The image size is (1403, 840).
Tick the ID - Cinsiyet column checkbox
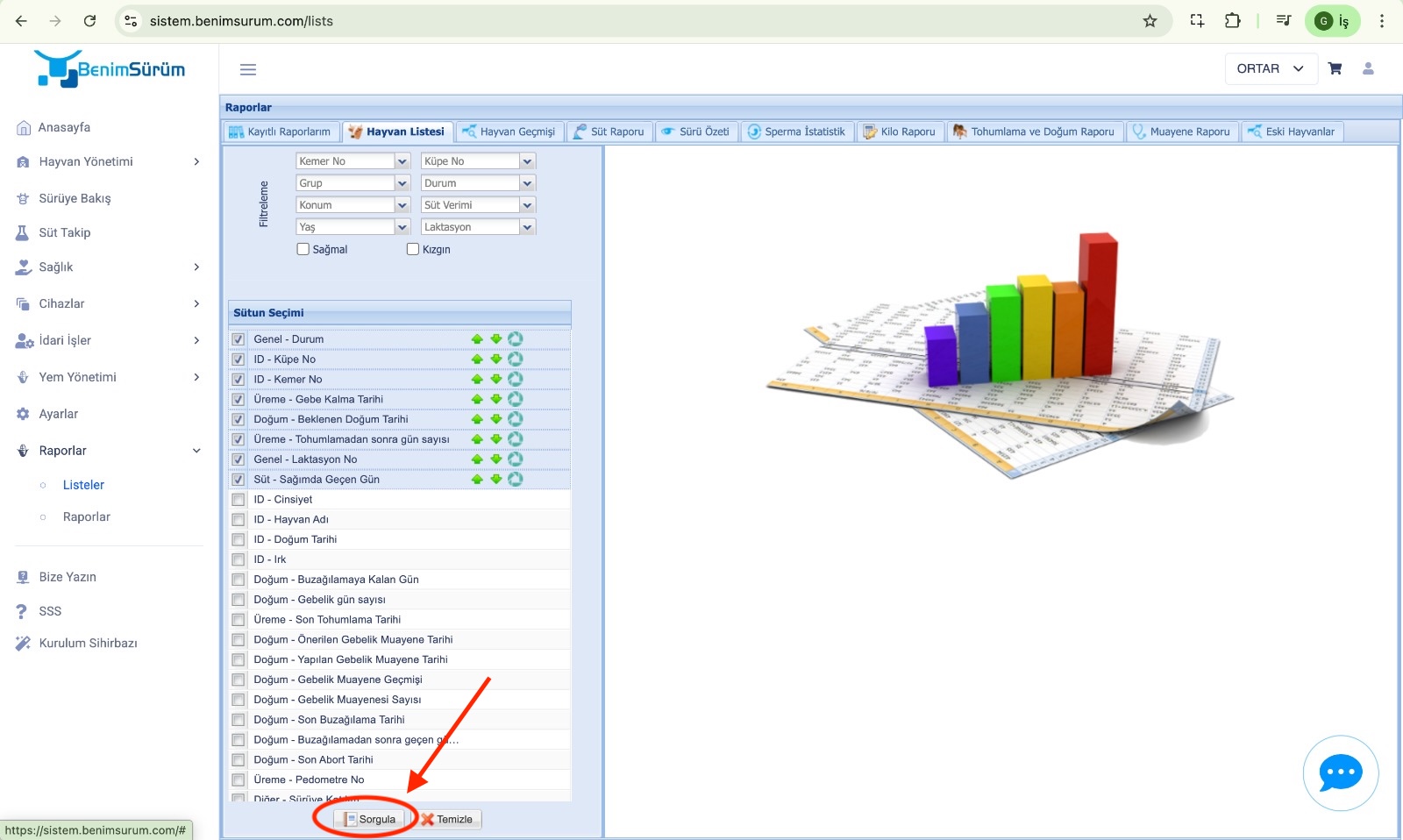click(x=239, y=500)
